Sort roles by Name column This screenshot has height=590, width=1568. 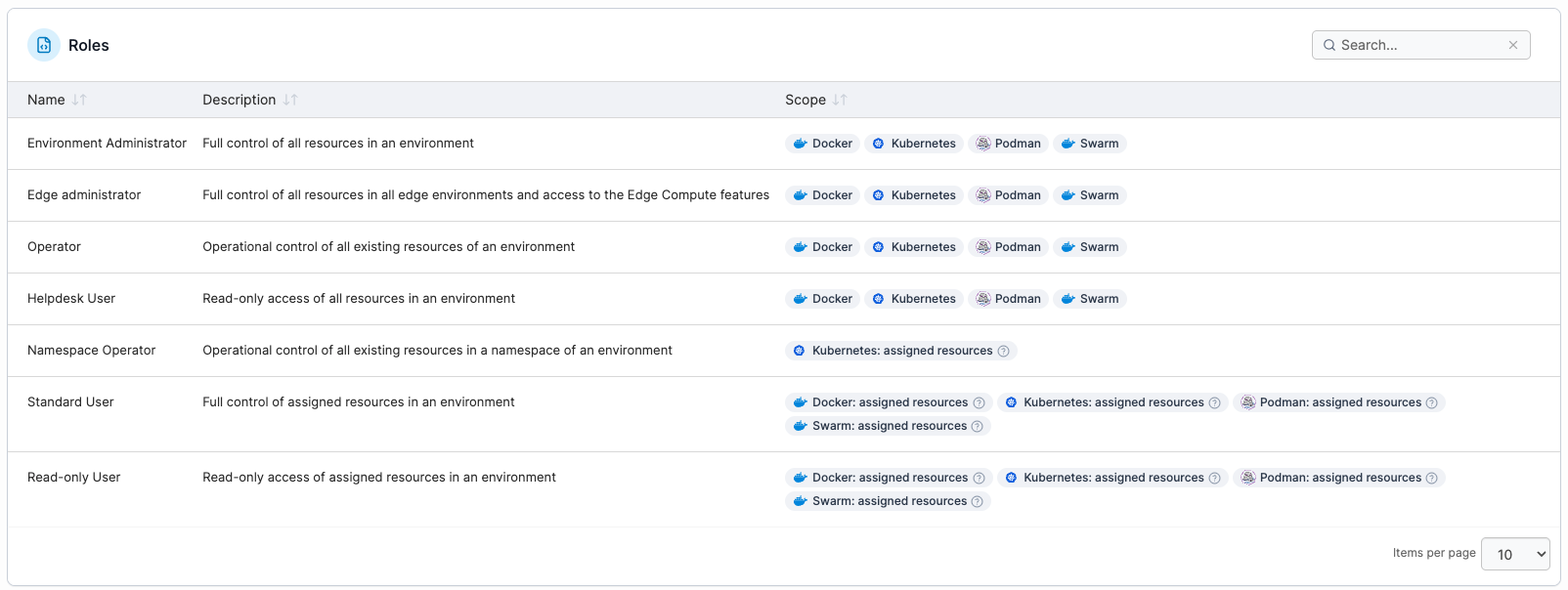pos(79,100)
